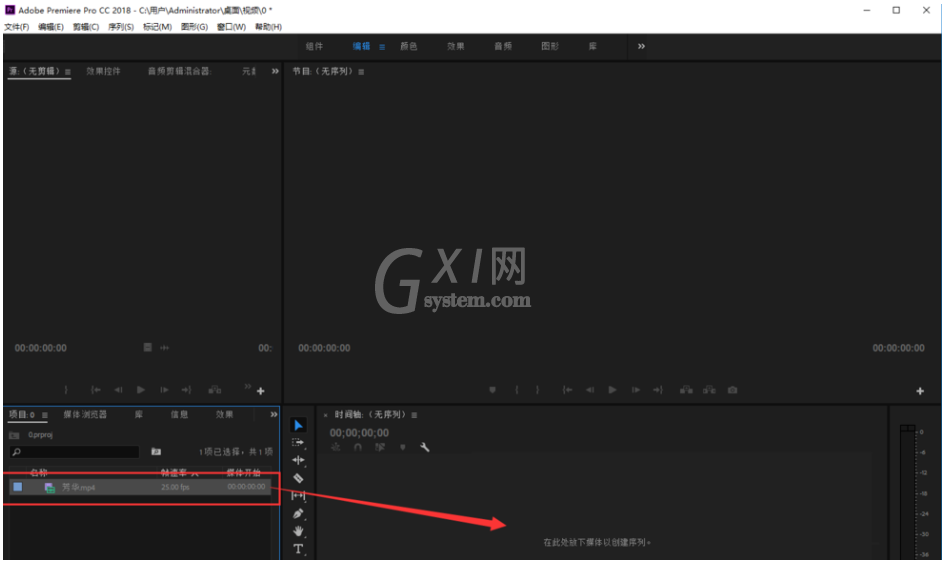943x563 pixels.
Task: Select the Track Select Forward tool
Action: point(298,443)
